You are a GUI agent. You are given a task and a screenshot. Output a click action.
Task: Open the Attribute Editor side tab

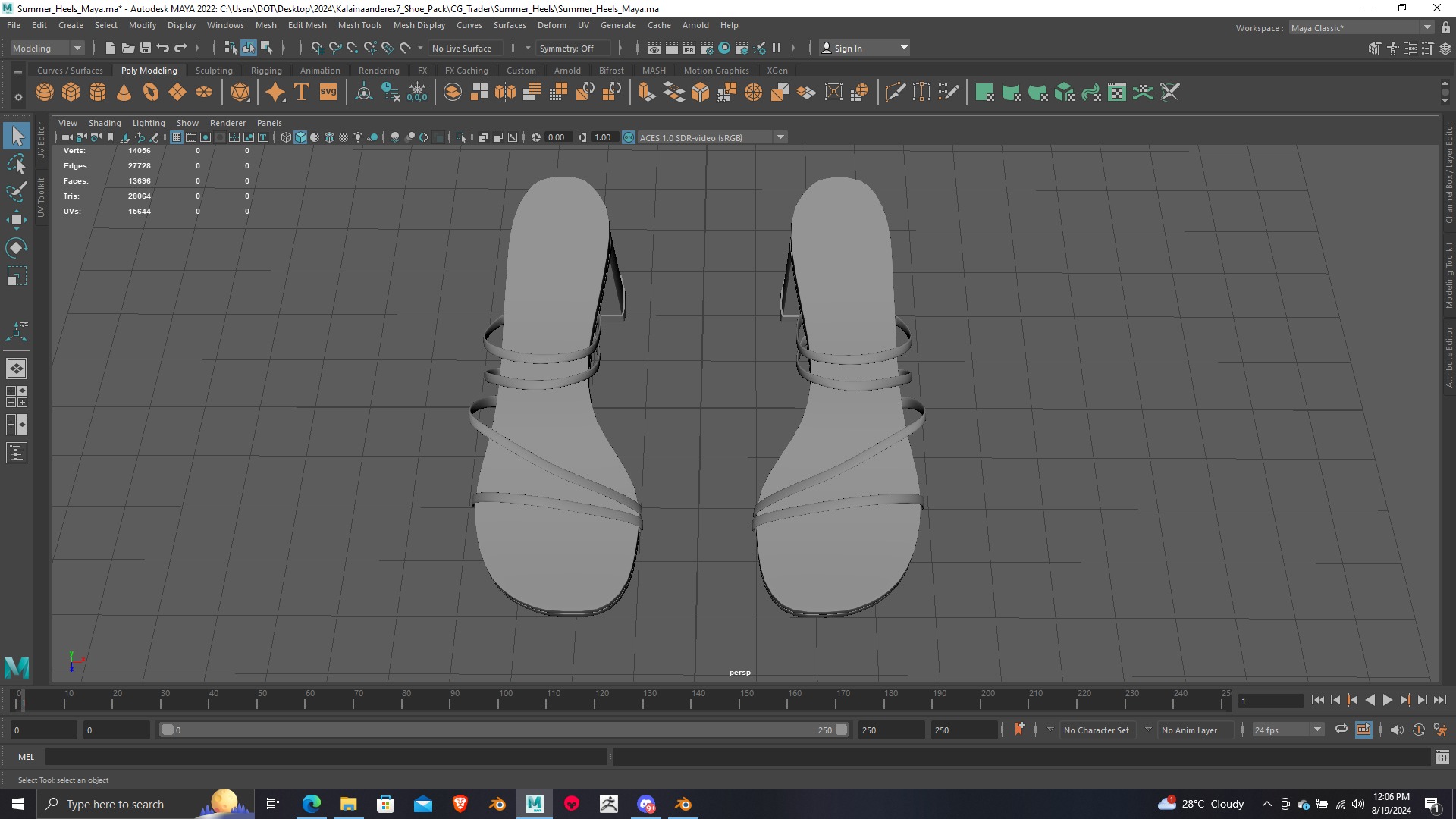point(1448,358)
